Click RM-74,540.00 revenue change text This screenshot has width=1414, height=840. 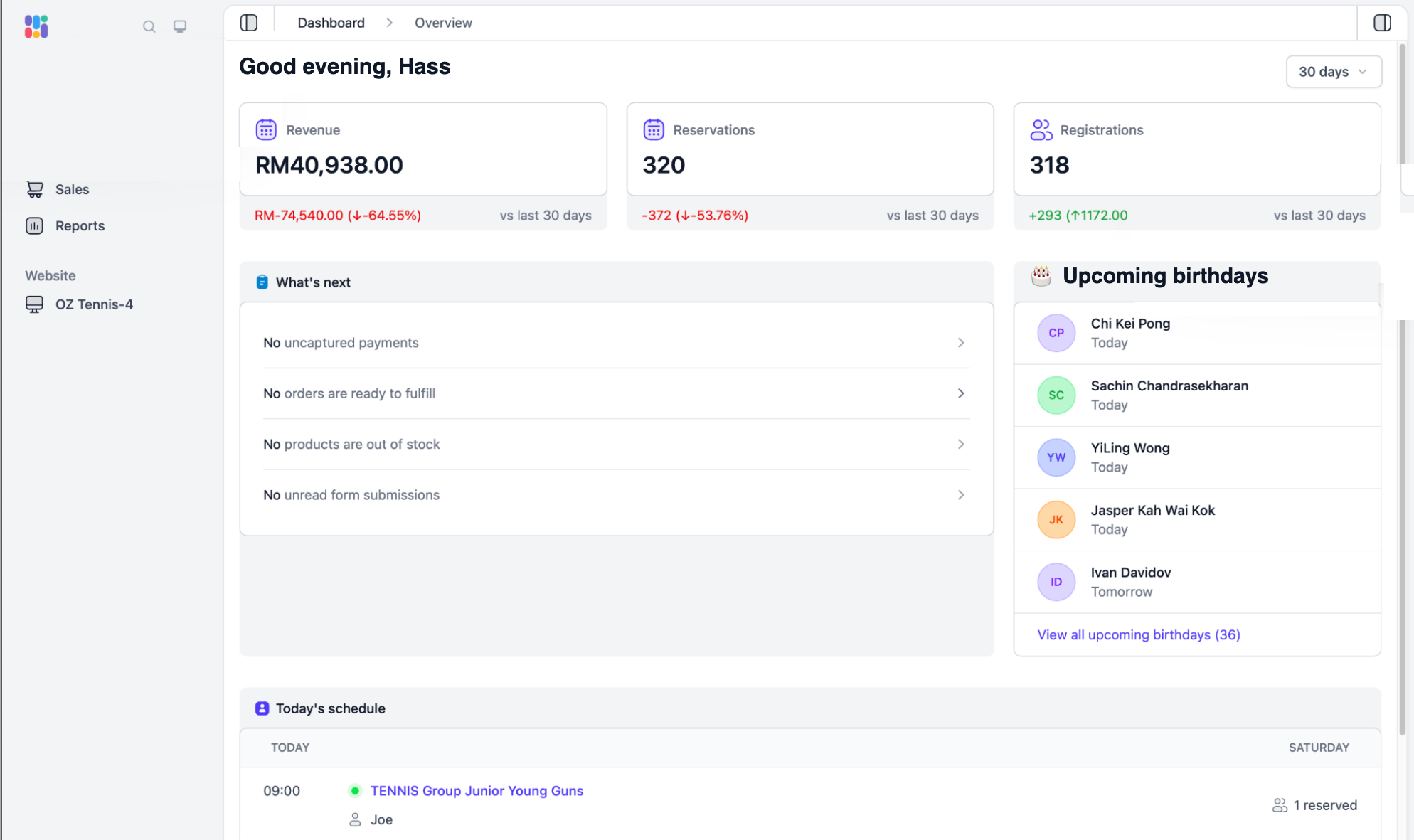(338, 216)
